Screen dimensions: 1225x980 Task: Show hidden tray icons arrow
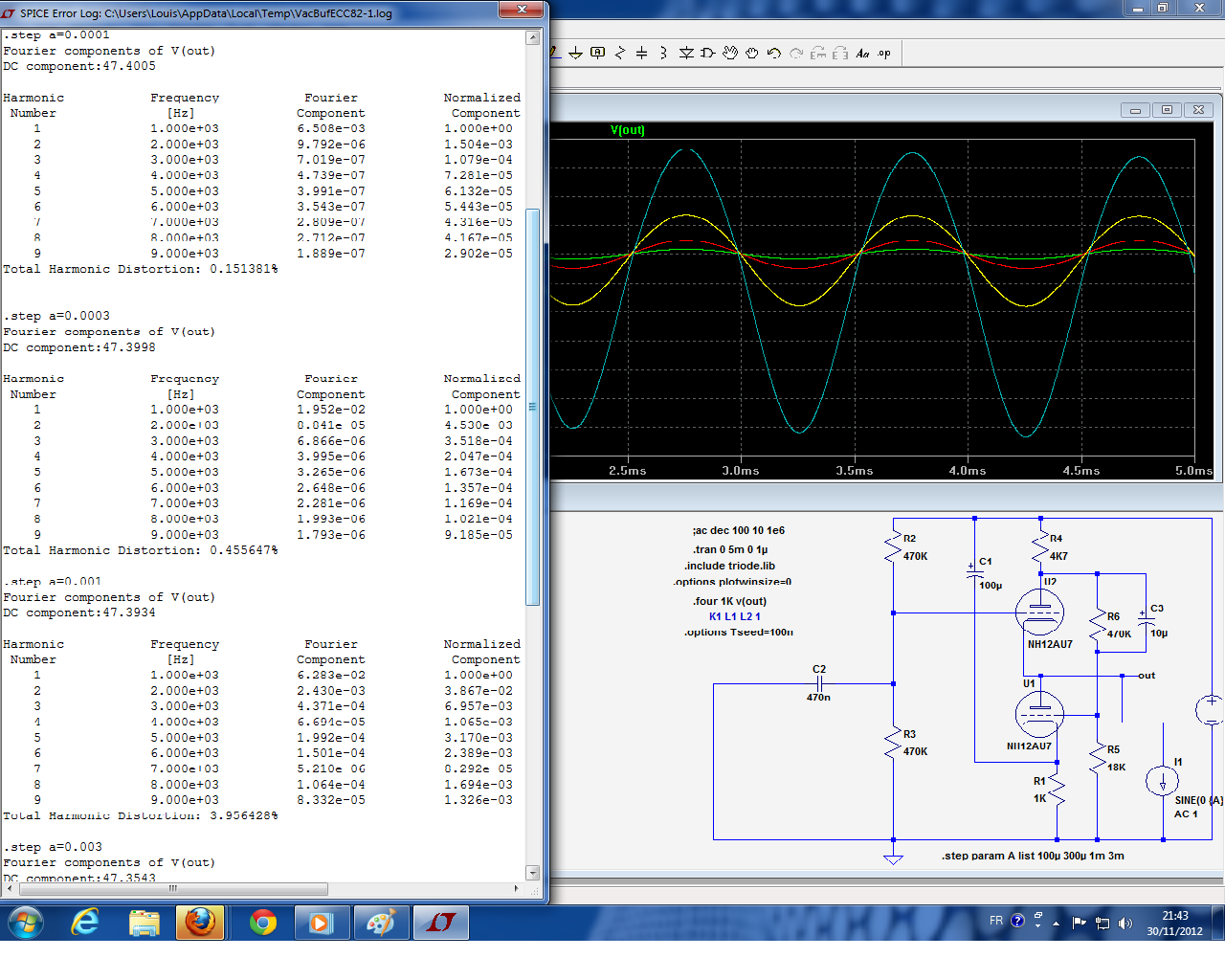[1056, 924]
